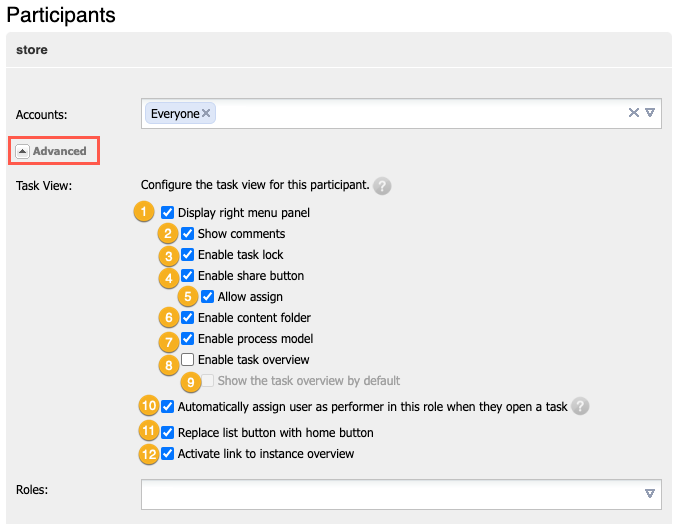This screenshot has width=683, height=530.
Task: Open help icon beside automatically assign user
Action: point(580,407)
